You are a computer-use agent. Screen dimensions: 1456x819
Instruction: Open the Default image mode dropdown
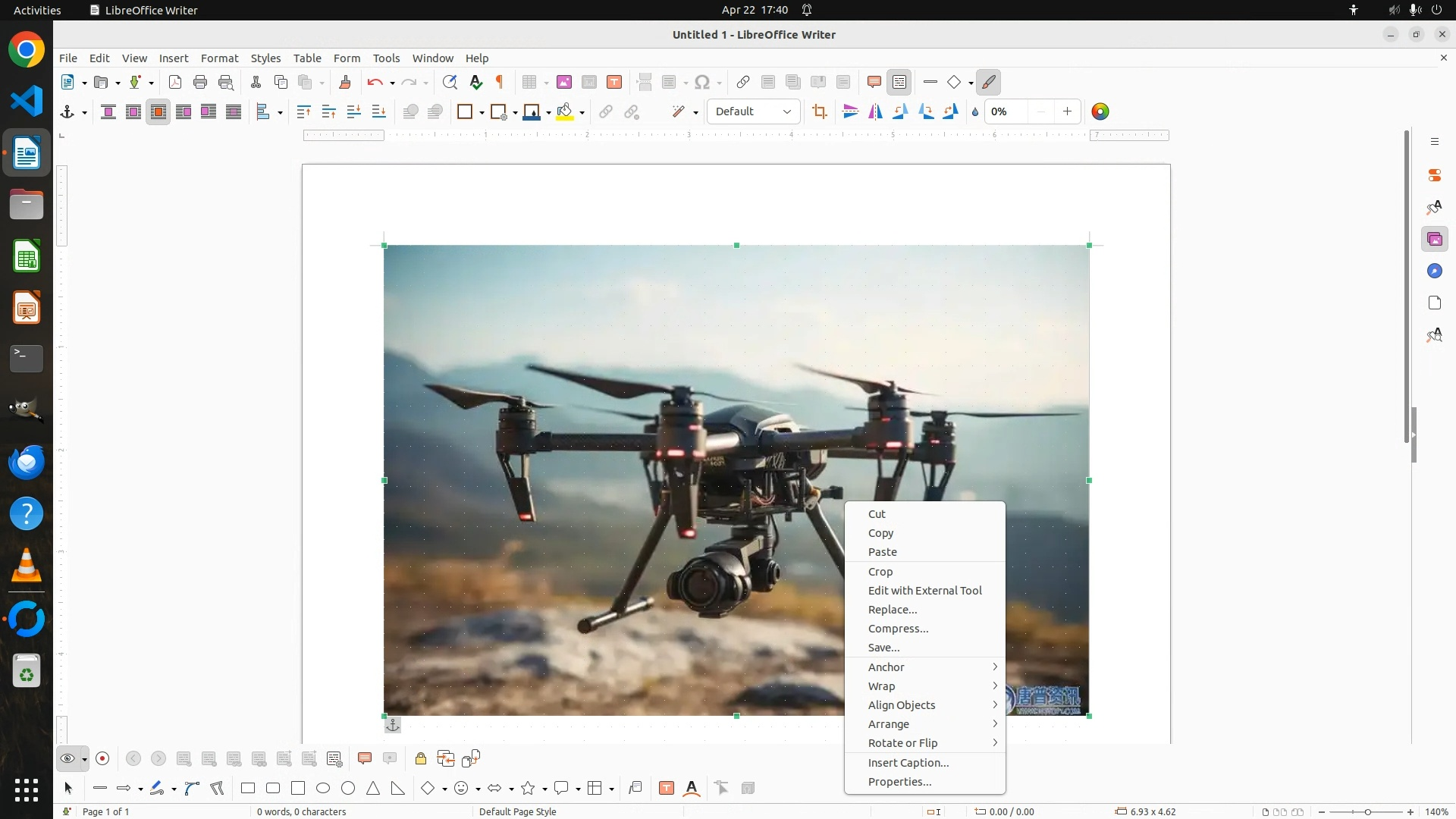(753, 111)
